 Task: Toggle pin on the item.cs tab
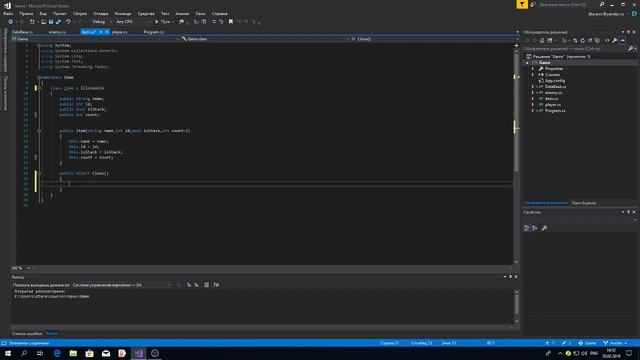pyautogui.click(x=101, y=32)
